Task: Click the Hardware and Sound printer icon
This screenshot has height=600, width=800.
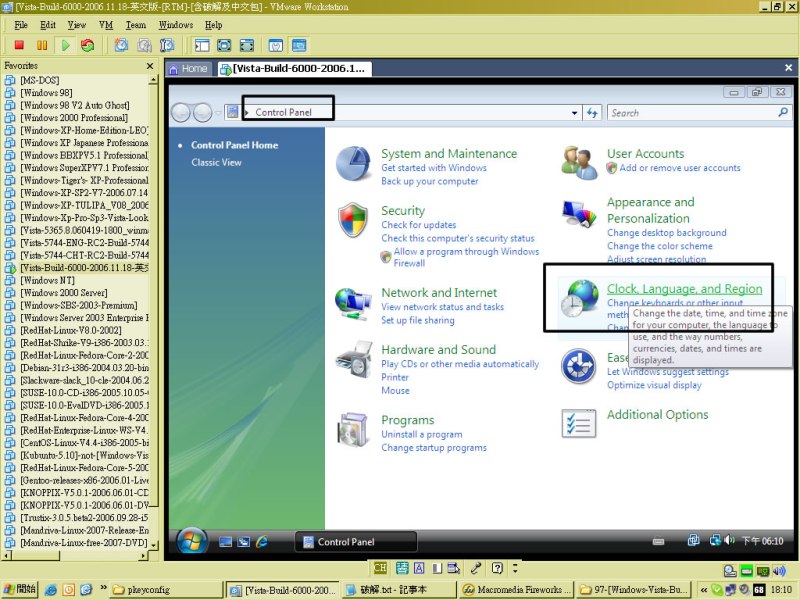Action: pyautogui.click(x=354, y=360)
